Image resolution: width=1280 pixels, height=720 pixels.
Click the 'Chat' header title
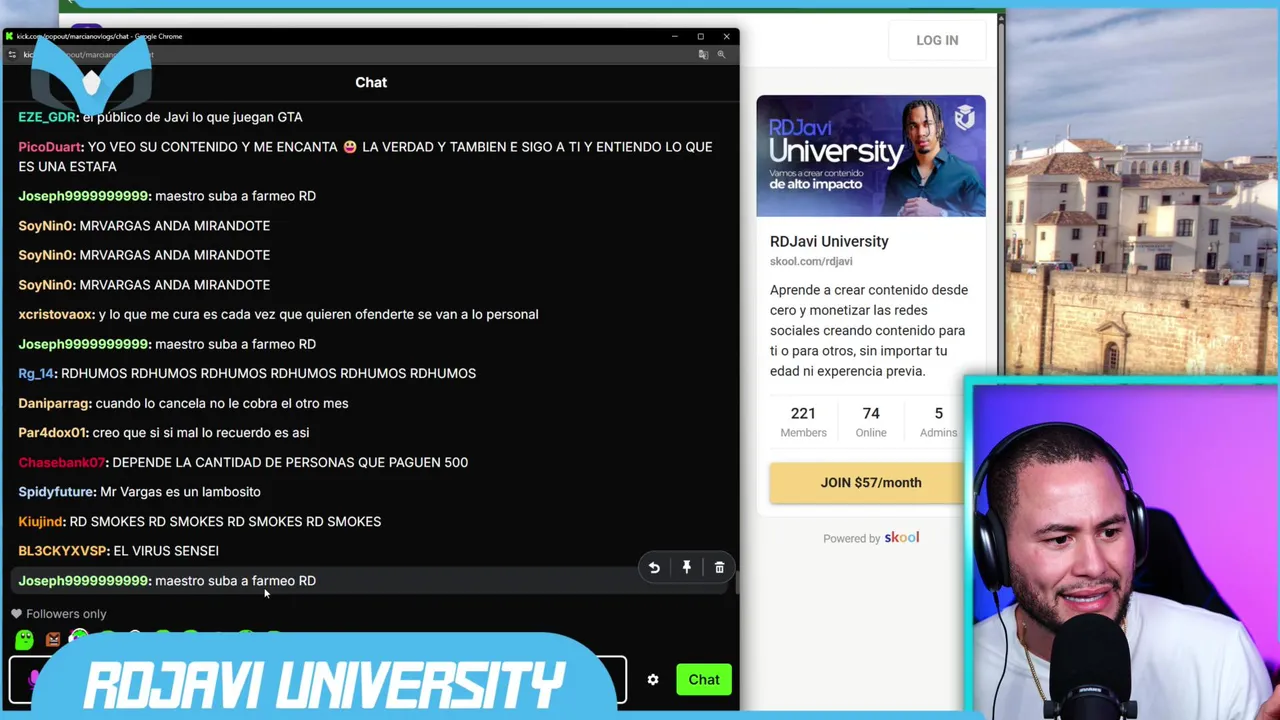371,82
